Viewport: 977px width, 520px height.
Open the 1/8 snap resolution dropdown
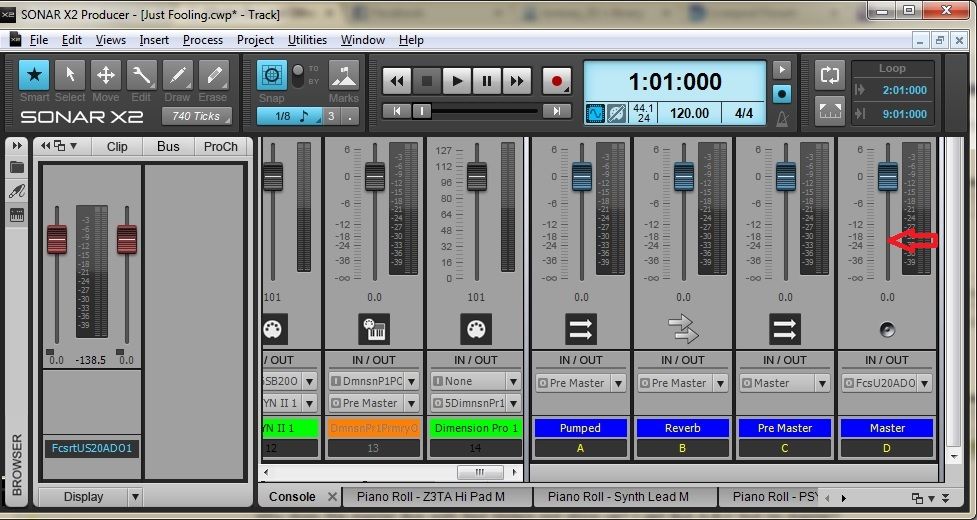290,116
